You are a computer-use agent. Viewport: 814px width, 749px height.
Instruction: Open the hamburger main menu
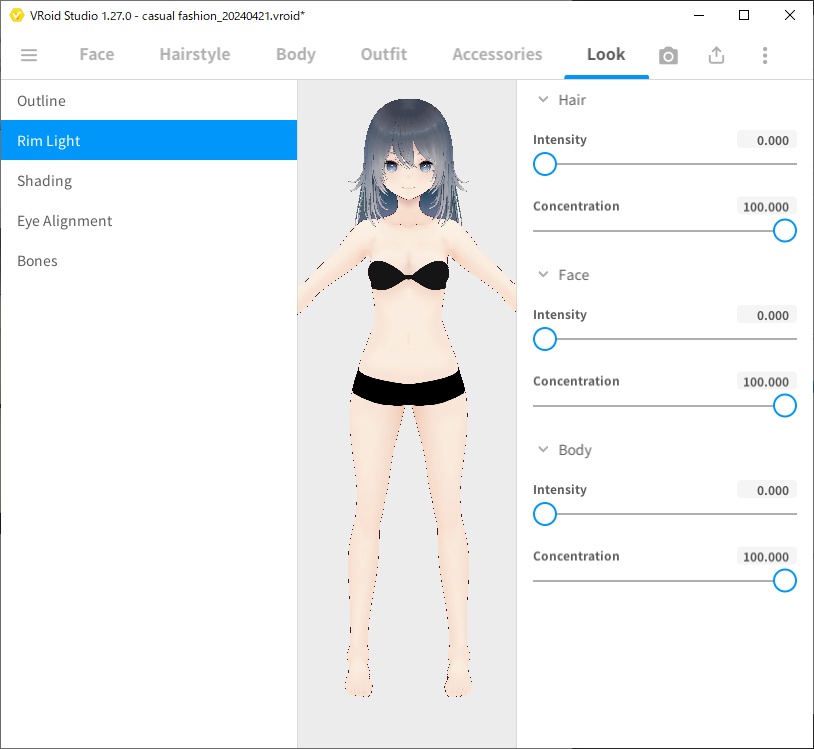coord(29,55)
